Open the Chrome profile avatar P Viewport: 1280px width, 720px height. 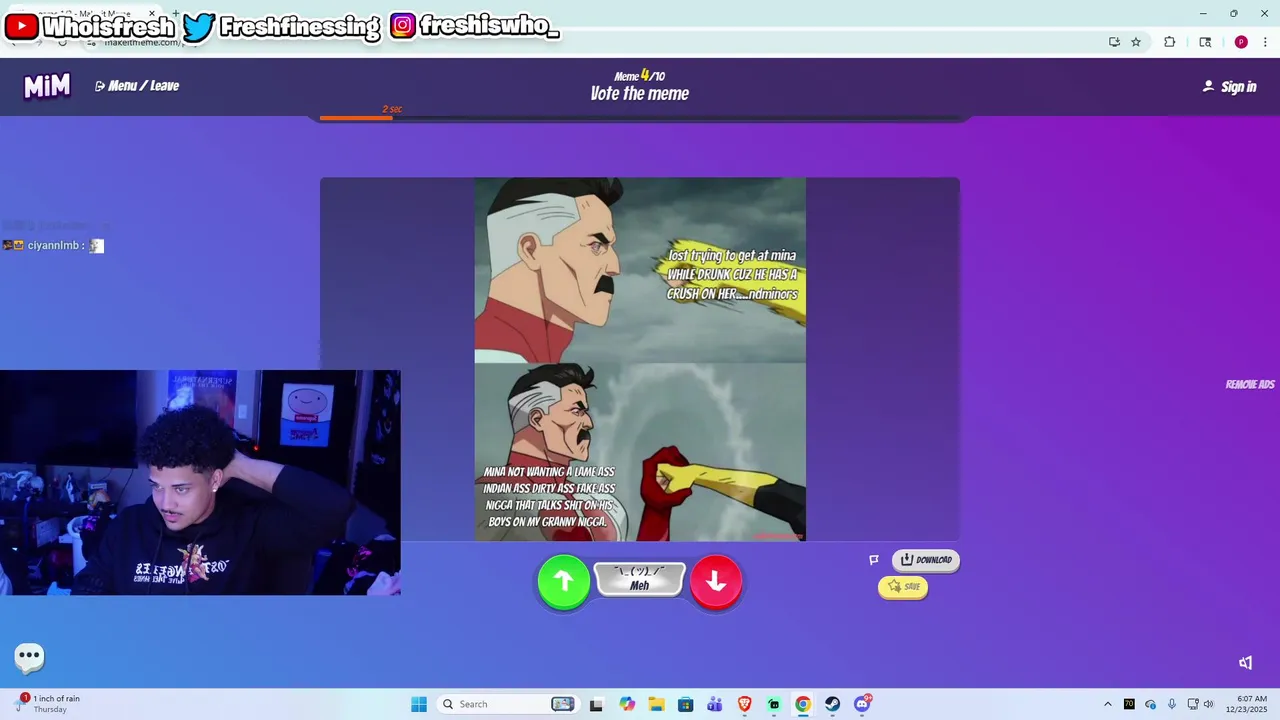coord(1241,42)
